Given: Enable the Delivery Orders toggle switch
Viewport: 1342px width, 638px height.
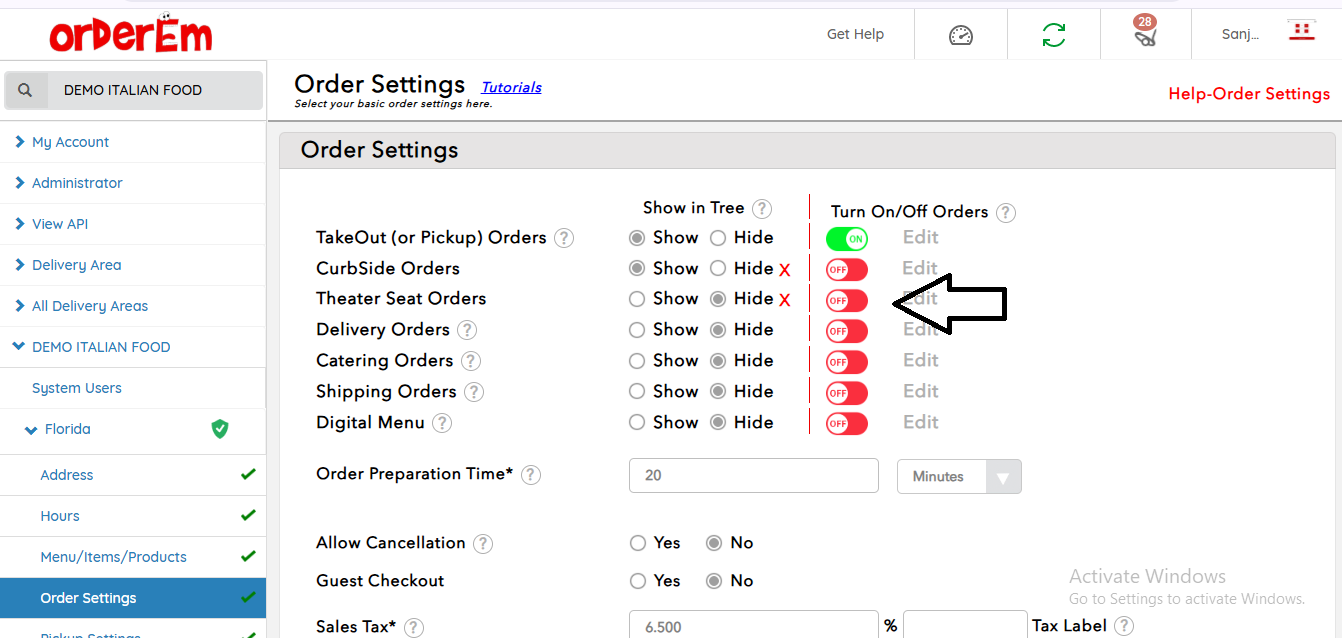Looking at the screenshot, I should (x=846, y=331).
